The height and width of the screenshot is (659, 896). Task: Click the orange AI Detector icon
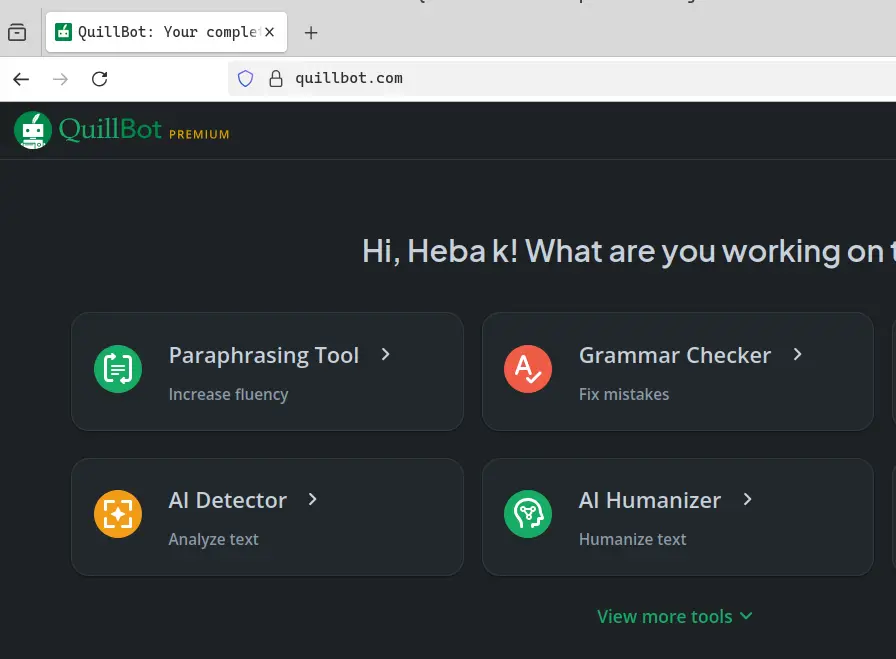pos(118,514)
